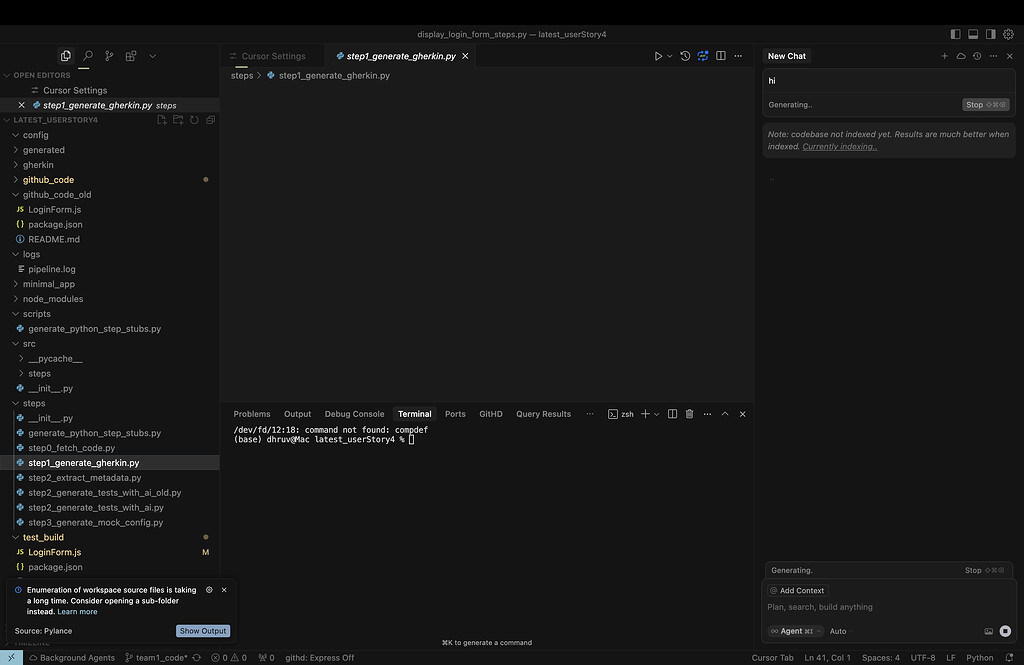Expand the gherkin folder
The image size is (1024, 665).
click(37, 164)
